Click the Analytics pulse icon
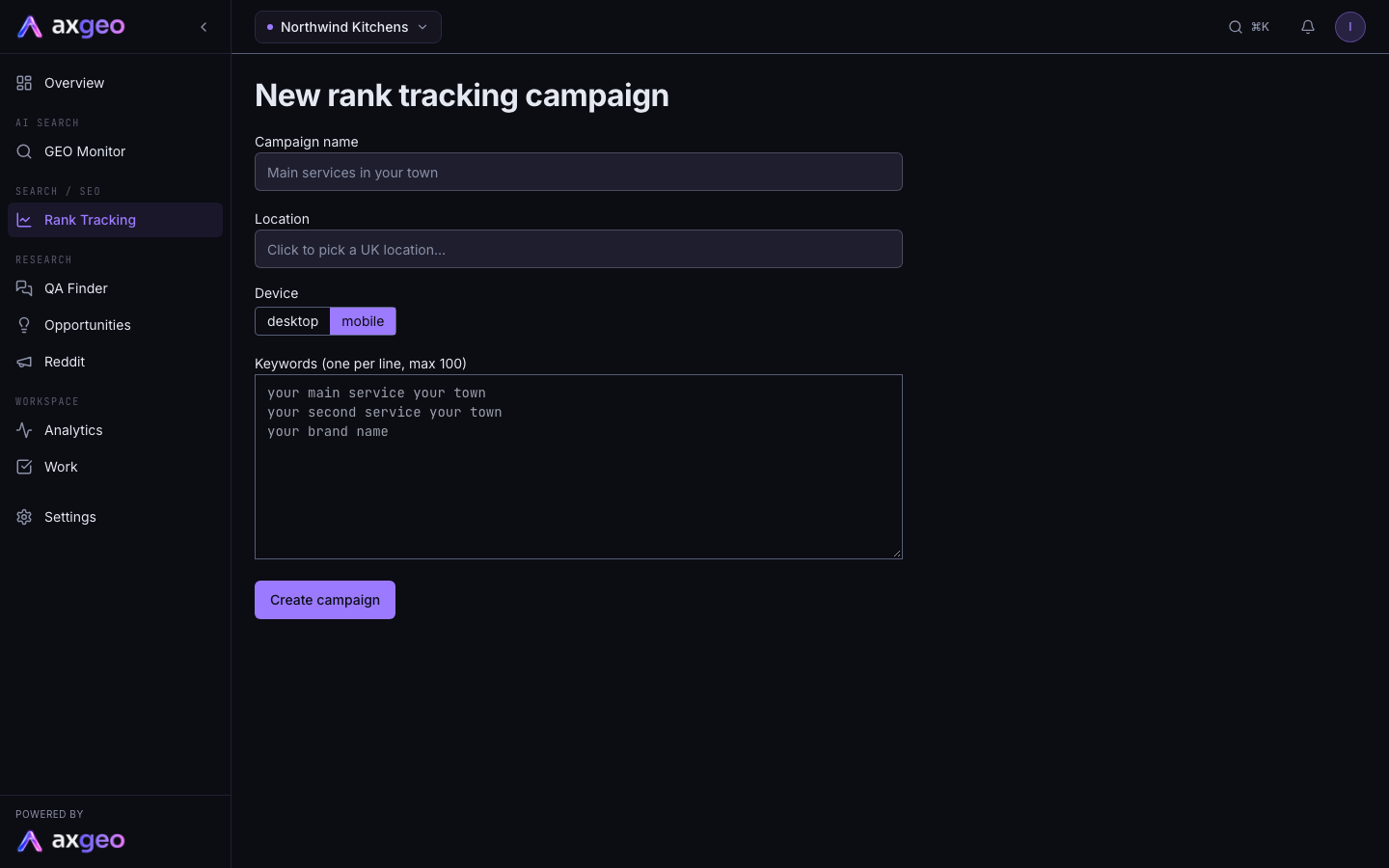This screenshot has height=868, width=1389. coord(24,430)
